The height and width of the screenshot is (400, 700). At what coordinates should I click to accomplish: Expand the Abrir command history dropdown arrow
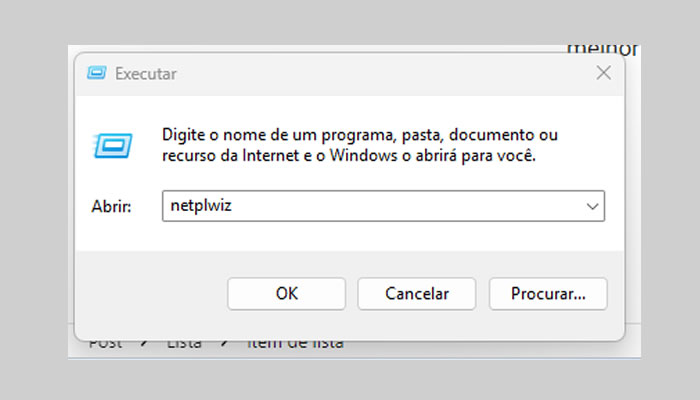[x=592, y=206]
